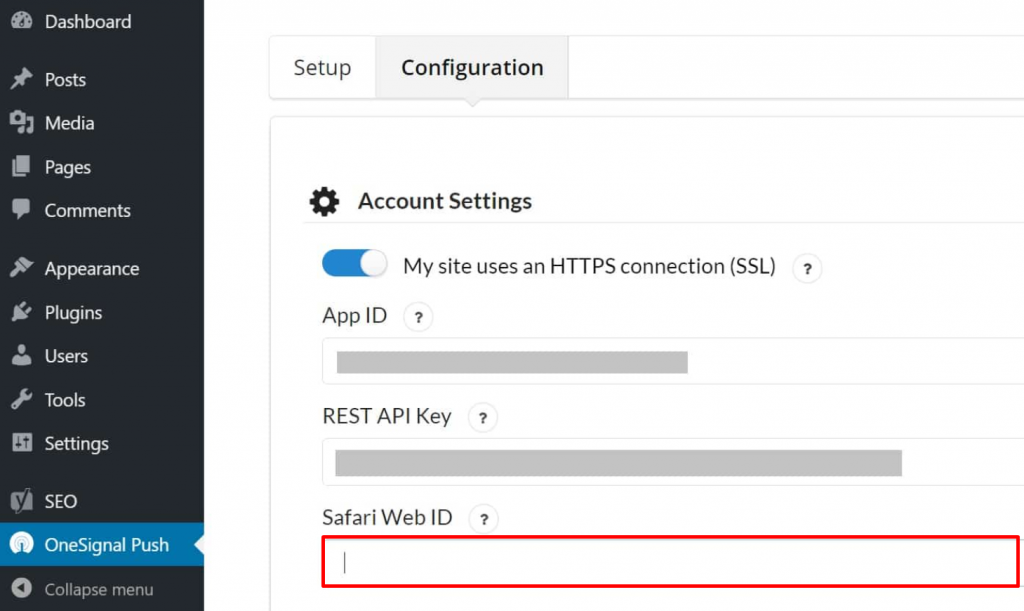Click the Comments bubble icon
Viewport: 1024px width, 611px height.
click(x=21, y=209)
